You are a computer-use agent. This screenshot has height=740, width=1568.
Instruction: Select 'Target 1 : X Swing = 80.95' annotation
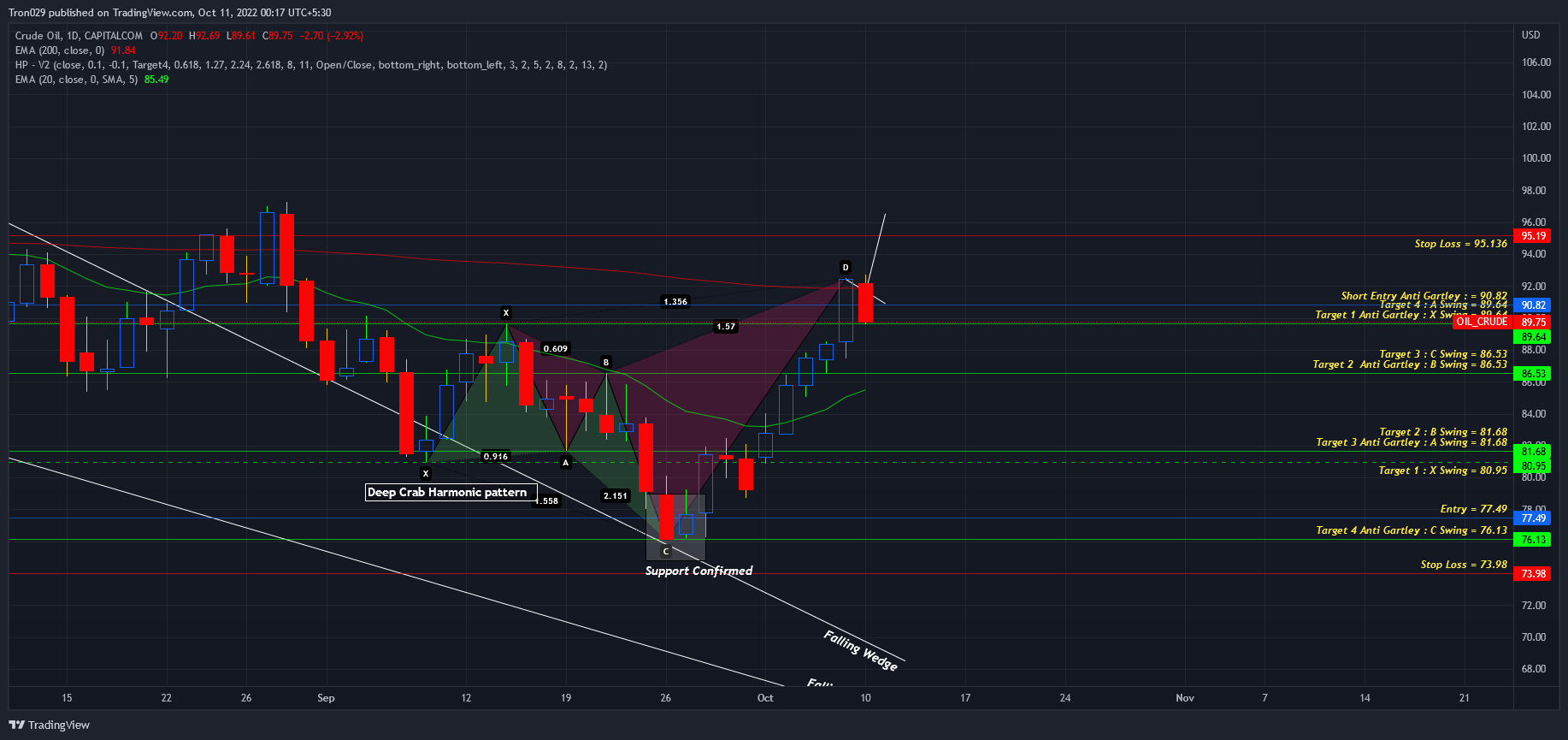click(x=1443, y=471)
